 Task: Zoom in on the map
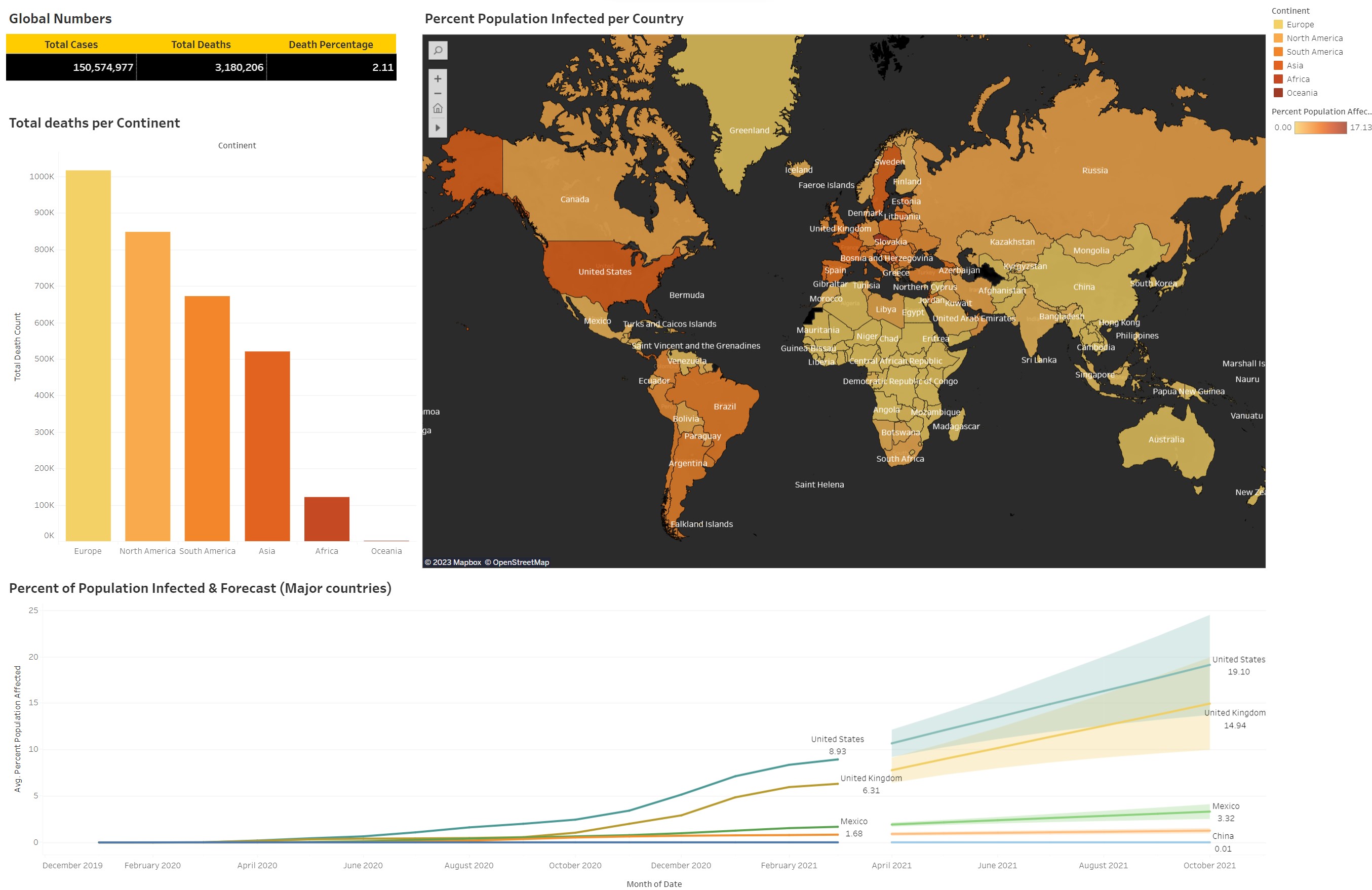click(438, 78)
